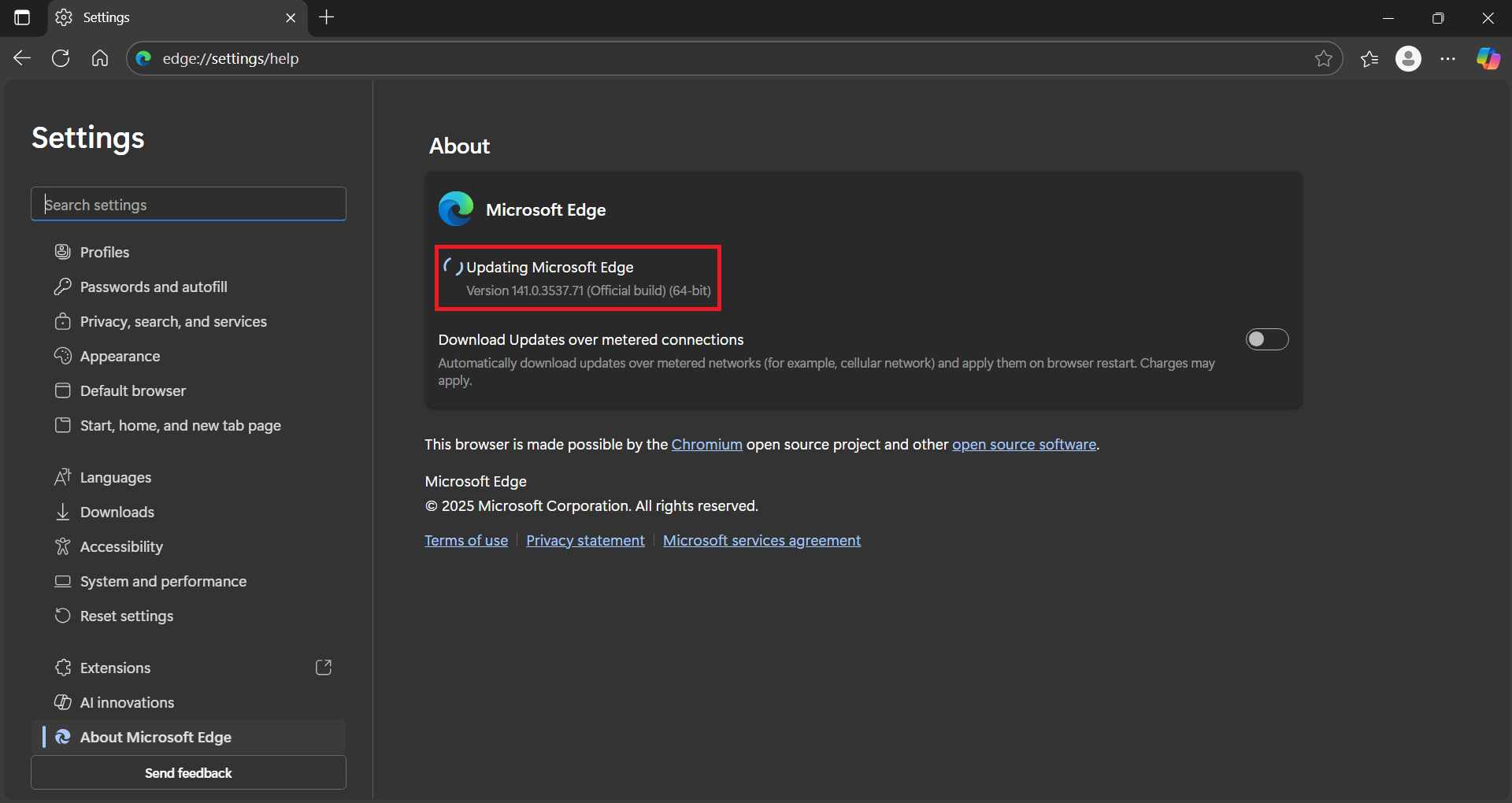The width and height of the screenshot is (1512, 803).
Task: Enable Download Updates over metered connections
Action: click(1266, 339)
